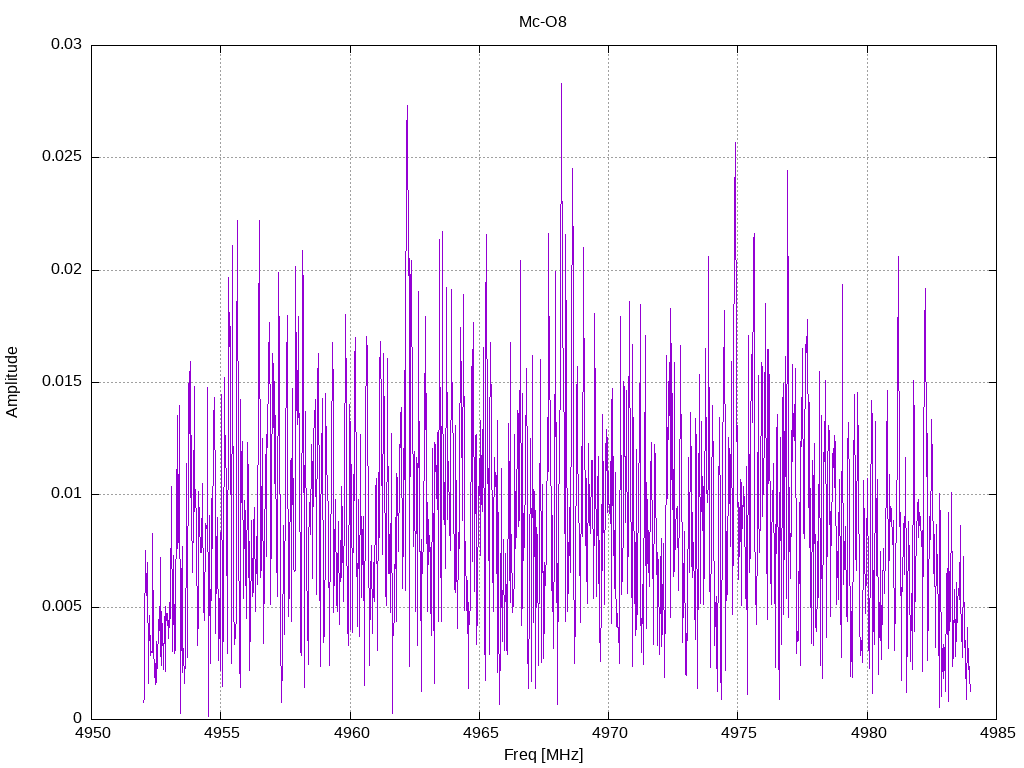Click the y-axis tick label 0.025
Screen dimensions: 1024x768
(62, 157)
